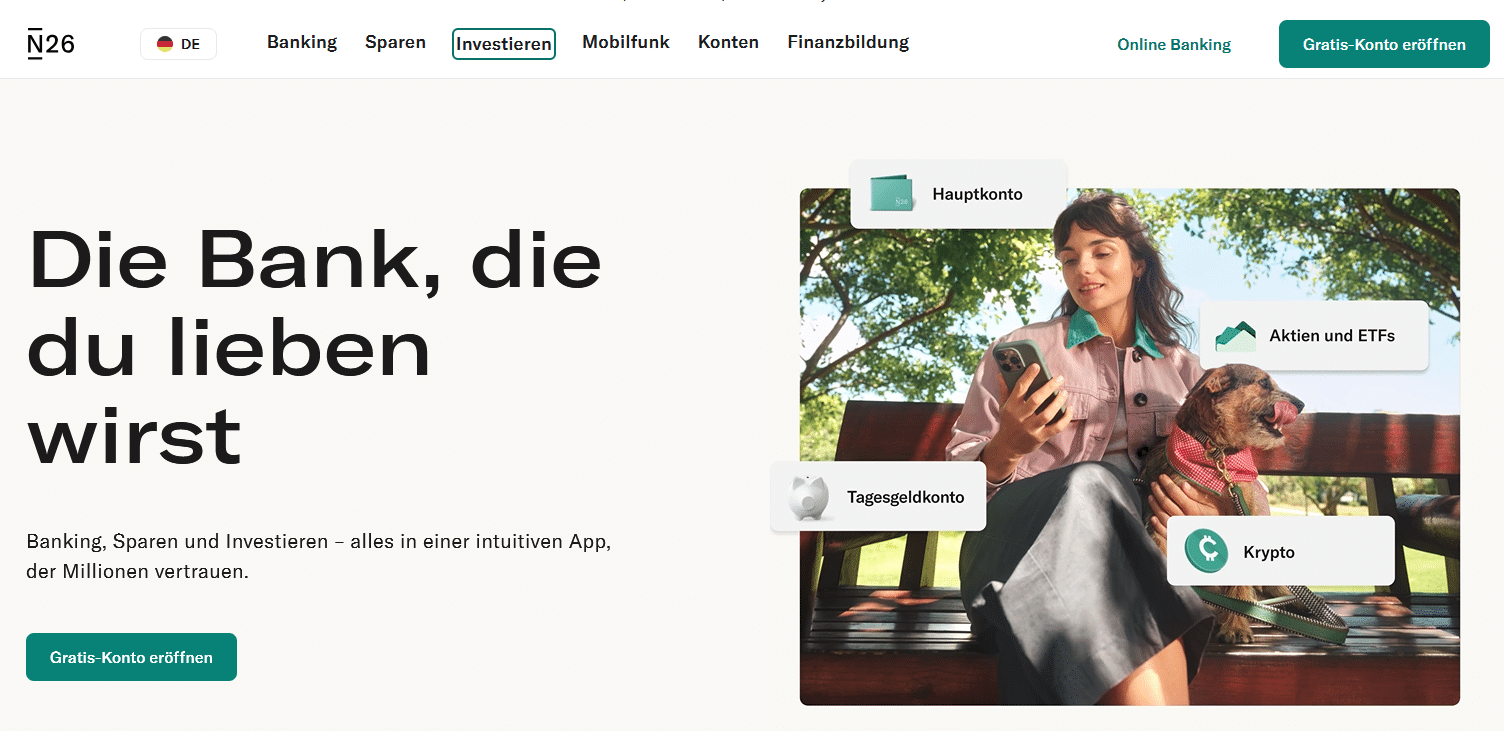Click the green wallet Hauptkonto icon
Image resolution: width=1504 pixels, height=731 pixels.
tap(891, 194)
